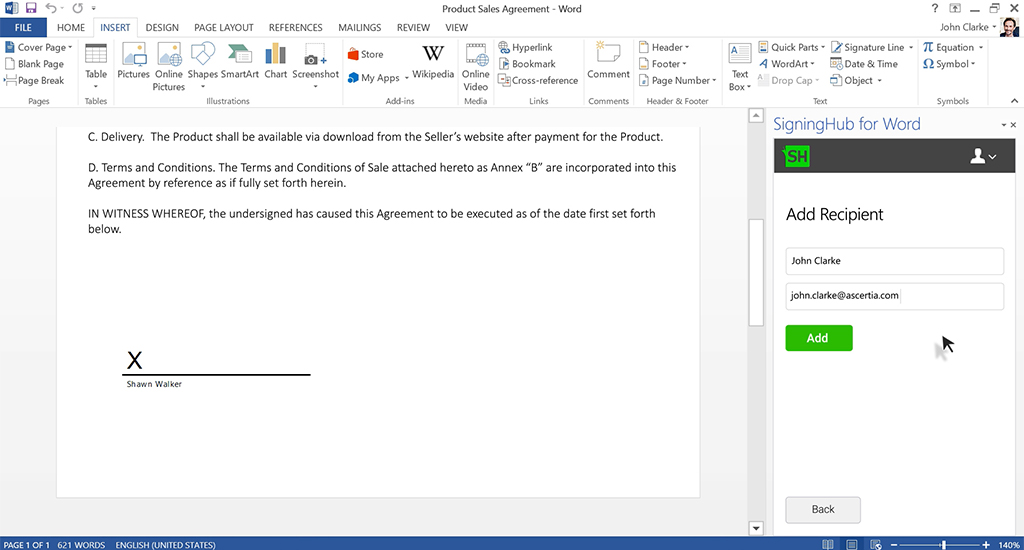Open SigningHub task pane options arrow
The height and width of the screenshot is (550, 1024).
1004,125
